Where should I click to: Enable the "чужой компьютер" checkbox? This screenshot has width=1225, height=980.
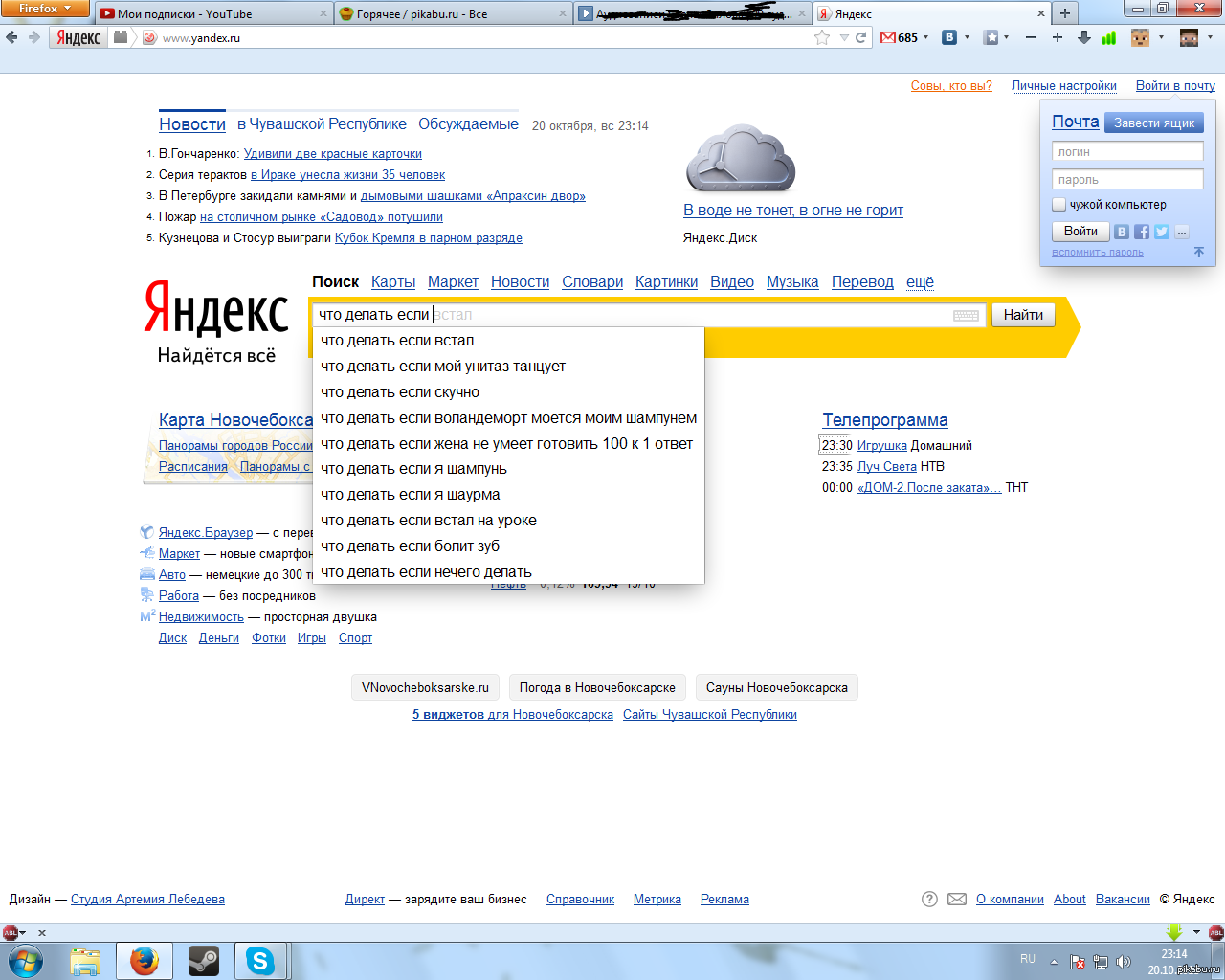(1059, 205)
